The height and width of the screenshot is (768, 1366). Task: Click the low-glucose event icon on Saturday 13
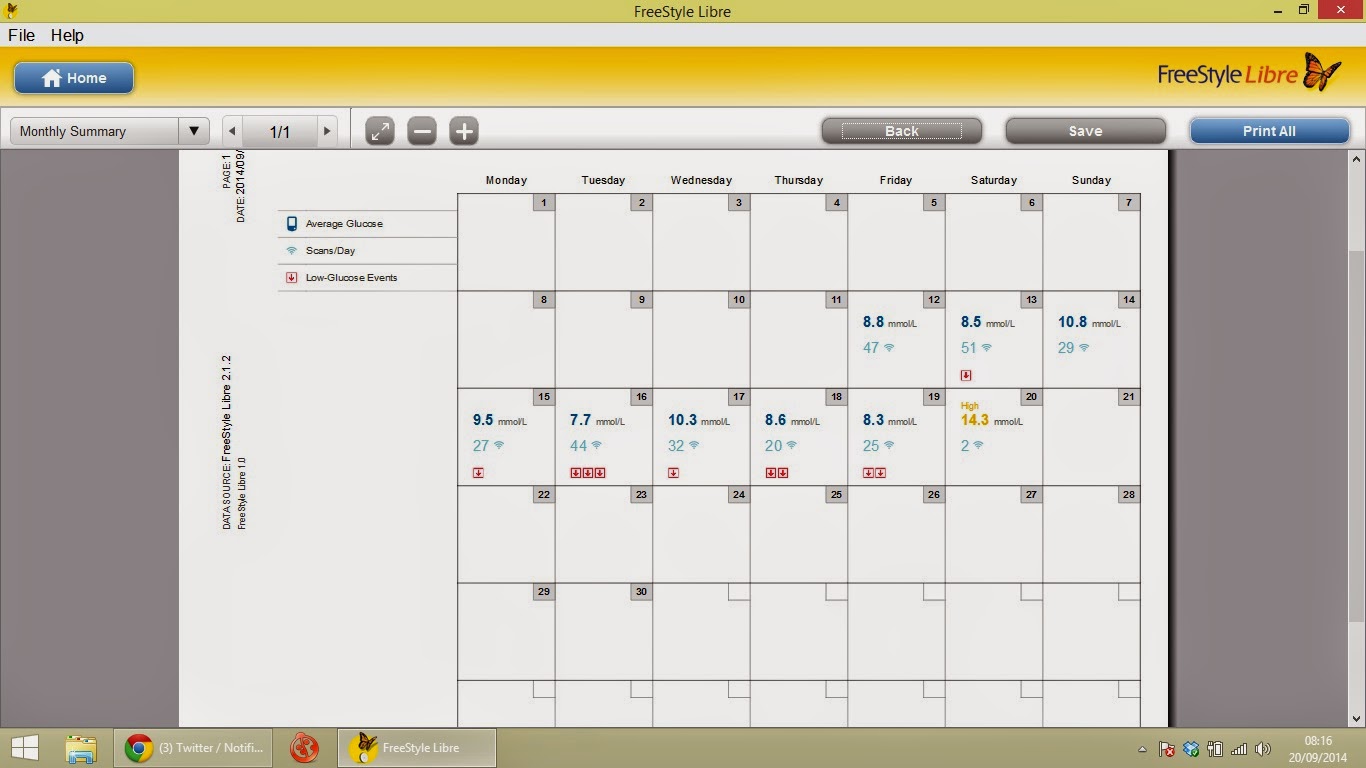click(x=966, y=376)
